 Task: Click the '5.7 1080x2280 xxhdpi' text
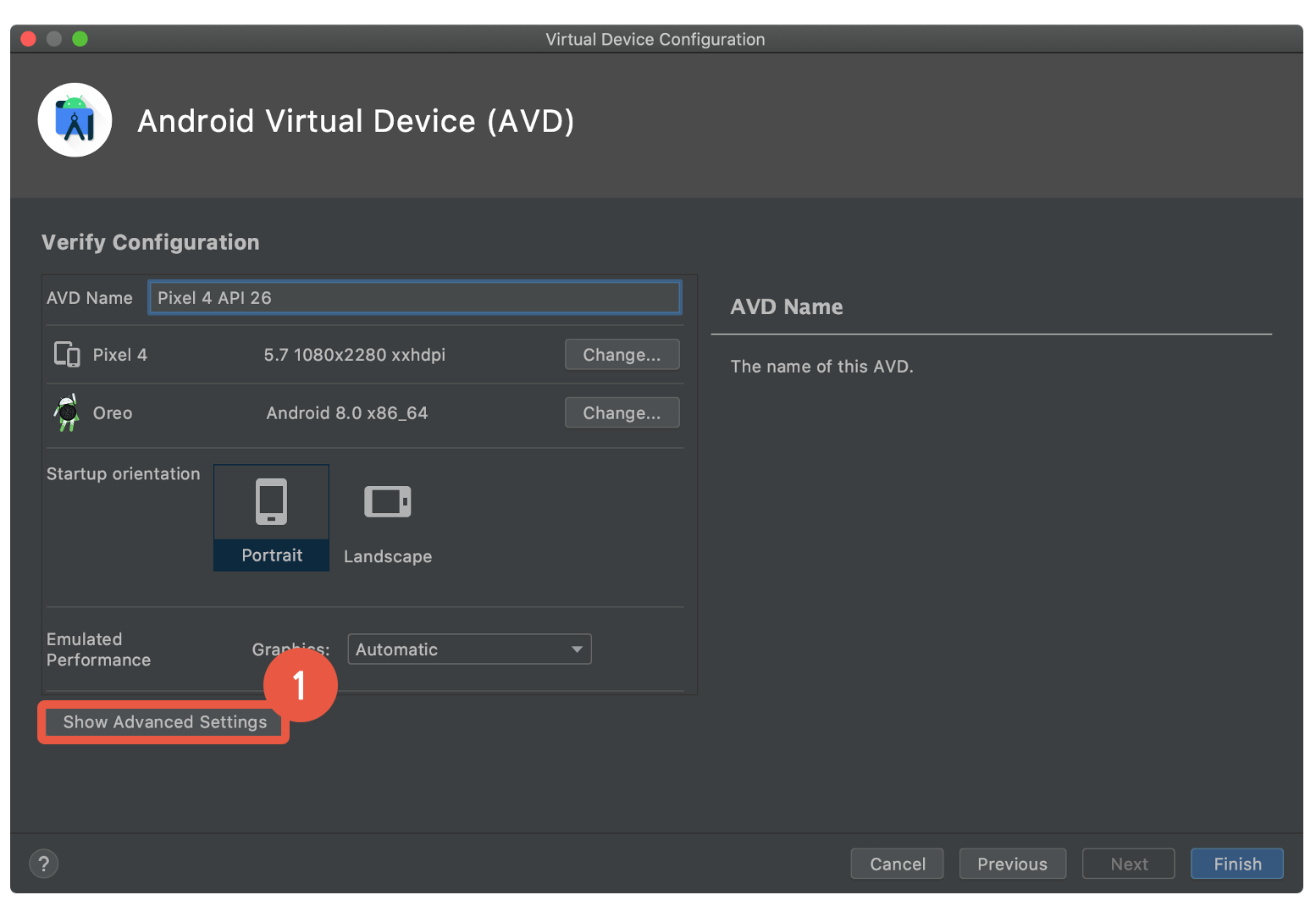[x=354, y=355]
